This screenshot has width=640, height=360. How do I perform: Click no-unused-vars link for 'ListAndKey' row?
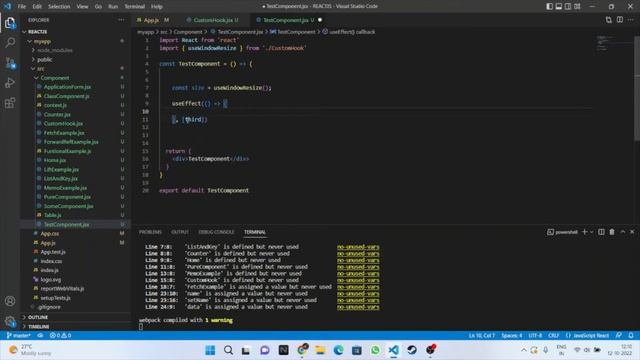(x=358, y=247)
